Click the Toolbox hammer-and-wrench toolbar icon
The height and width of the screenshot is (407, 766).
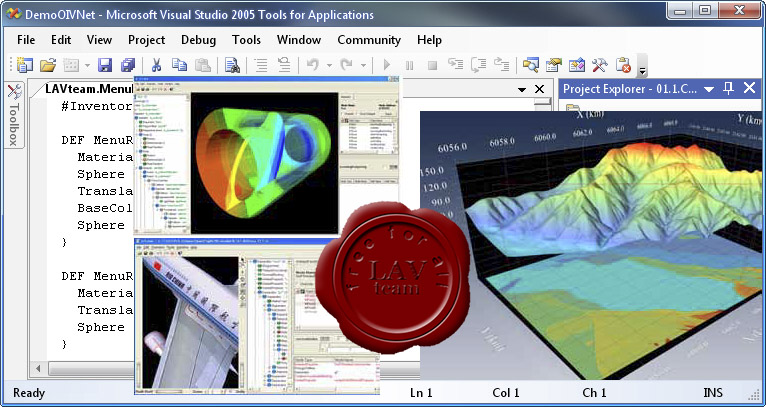[x=600, y=64]
